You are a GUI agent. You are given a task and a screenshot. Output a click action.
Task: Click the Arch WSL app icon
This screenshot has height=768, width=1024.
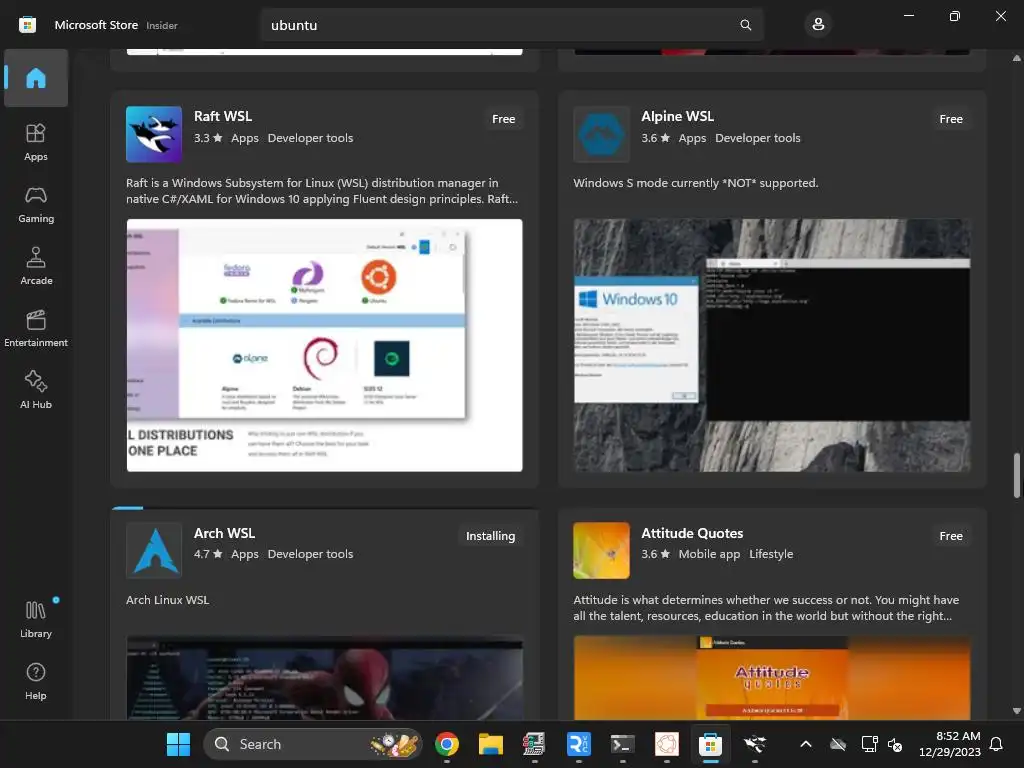154,550
